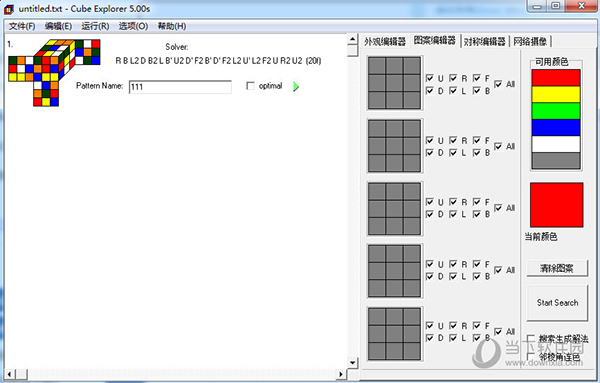The height and width of the screenshot is (383, 600).
Task: Uncheck U in the second pattern row
Action: tap(430, 140)
